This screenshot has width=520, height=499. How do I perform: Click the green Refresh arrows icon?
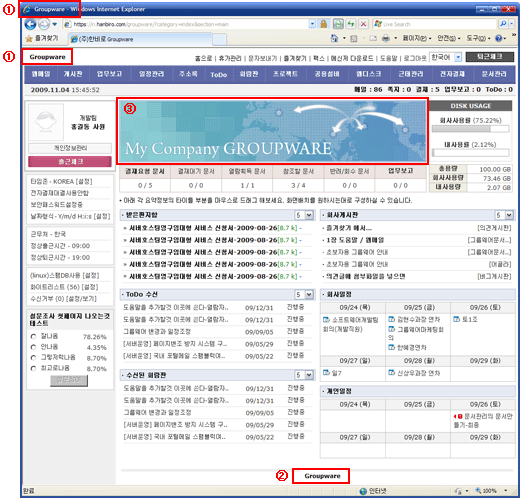pyautogui.click(x=351, y=24)
